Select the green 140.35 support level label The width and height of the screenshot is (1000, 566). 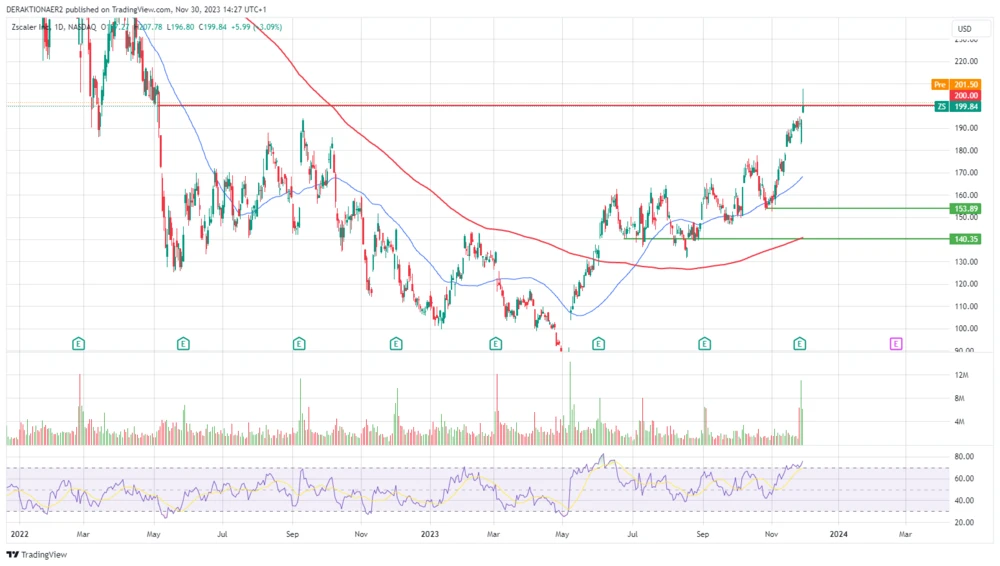[x=966, y=239]
